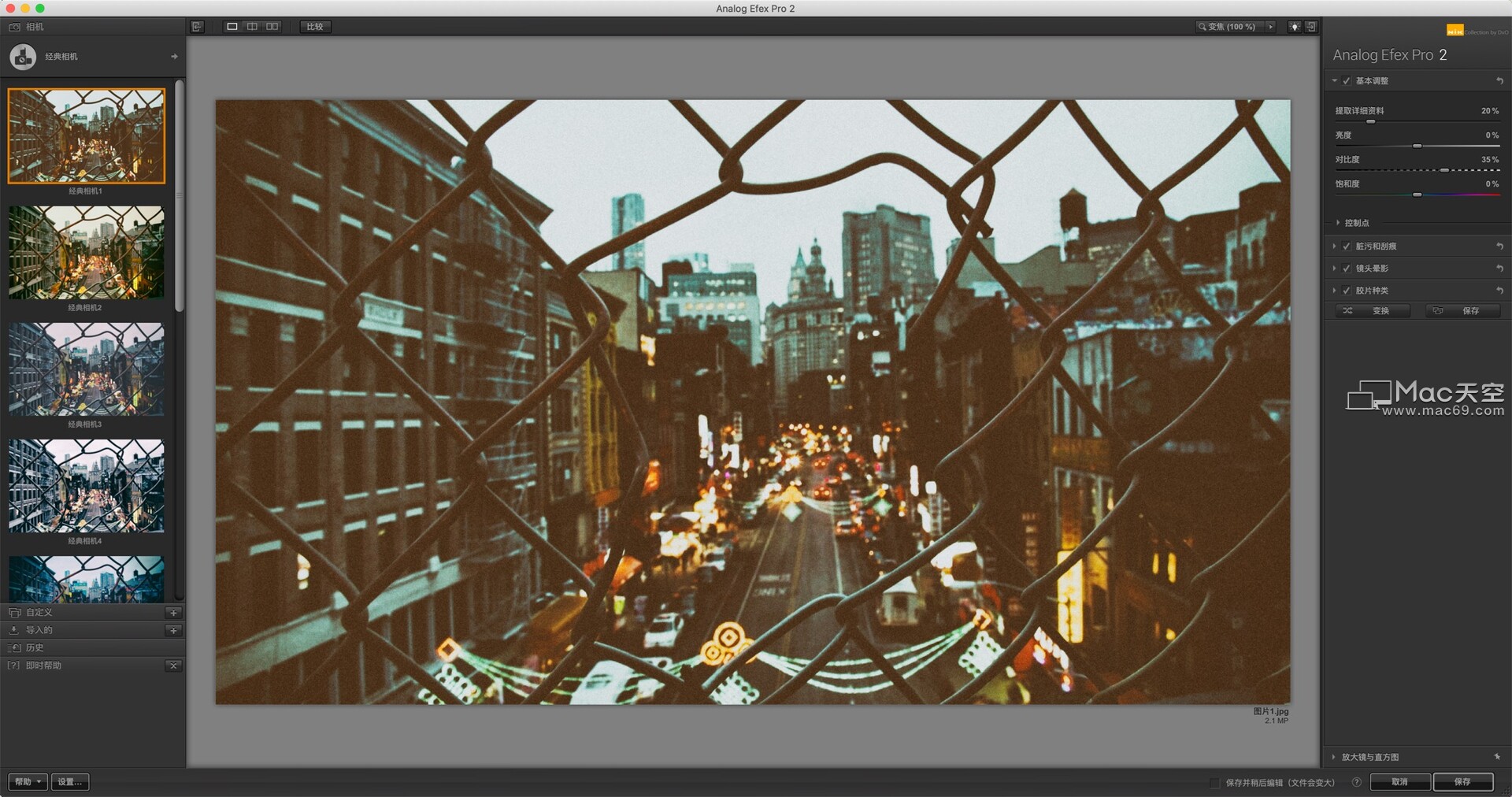Open the 导入的 presets section
Screen dimensions: 1512x797
click(93, 630)
